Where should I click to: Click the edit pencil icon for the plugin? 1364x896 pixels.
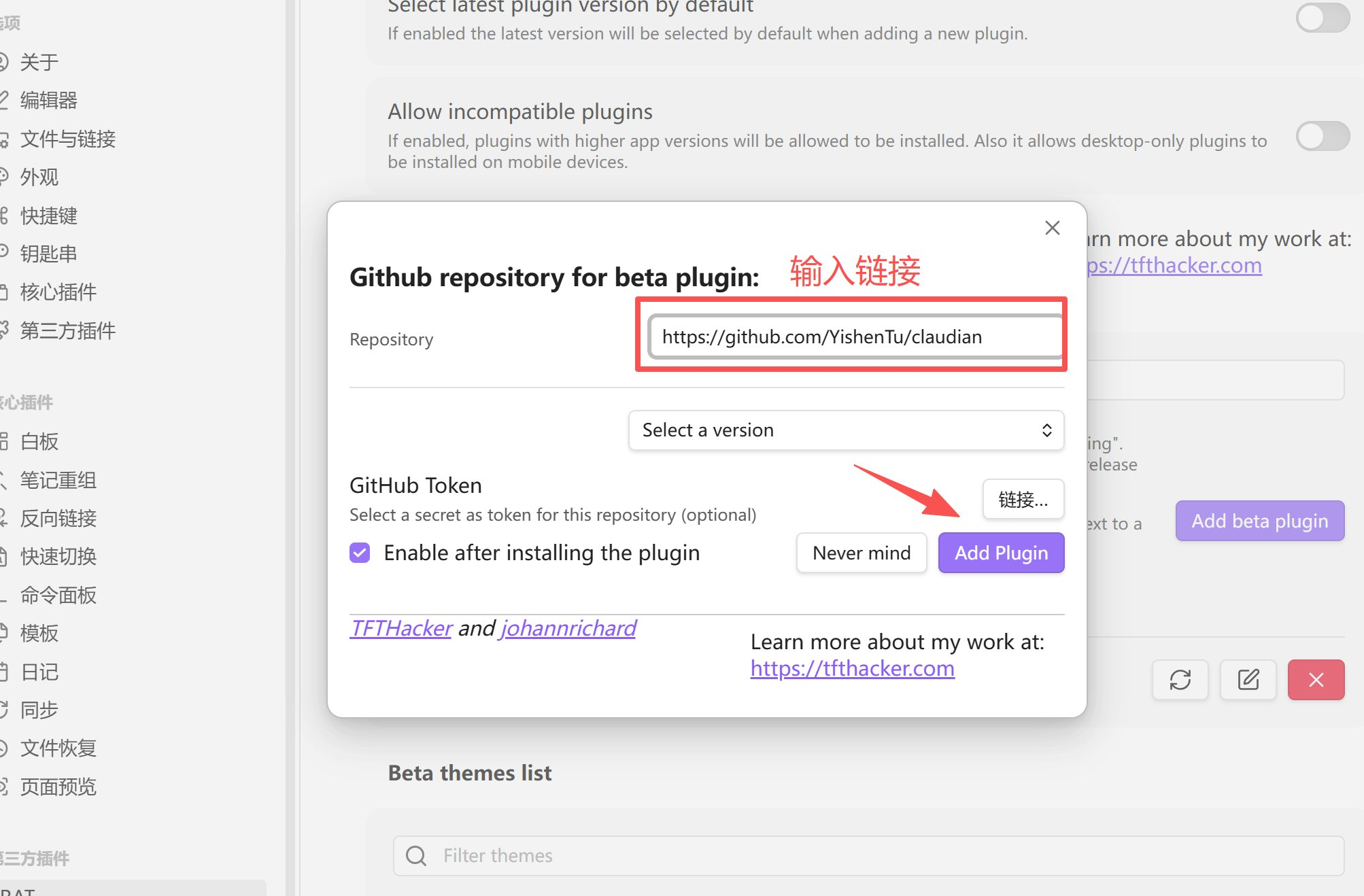pos(1248,679)
